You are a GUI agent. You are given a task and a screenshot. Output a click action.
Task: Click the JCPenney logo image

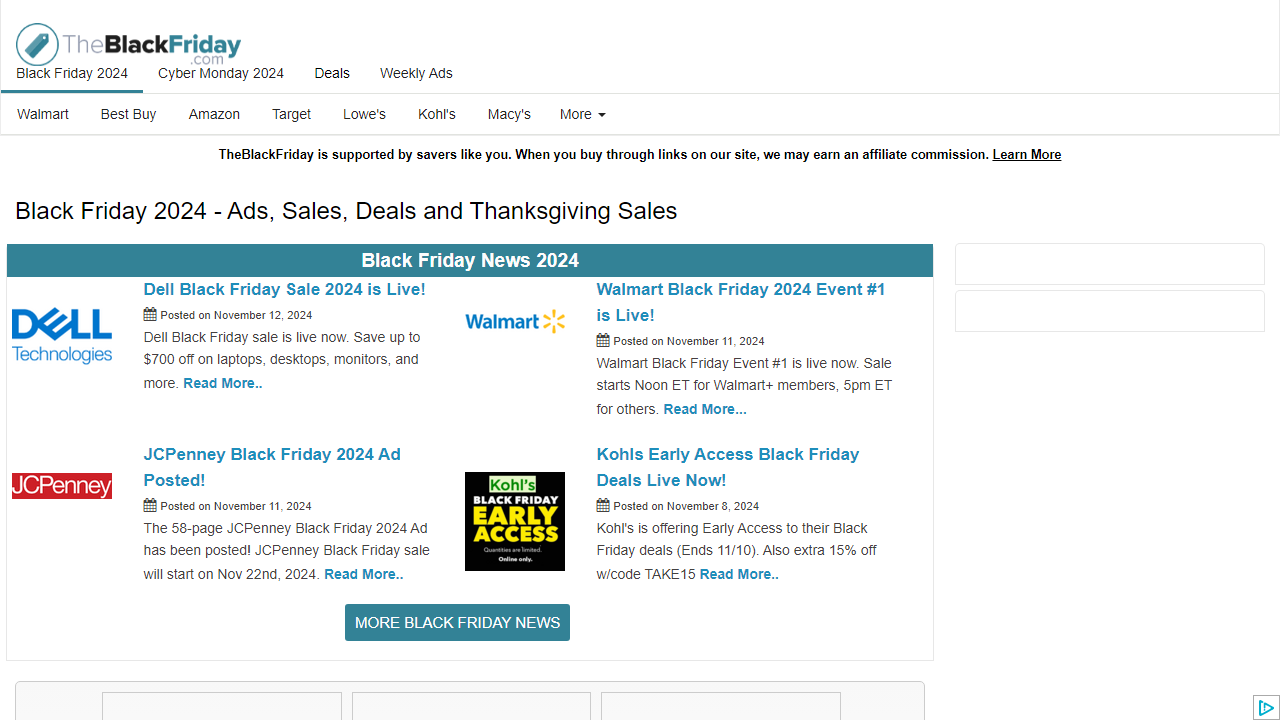coord(61,486)
